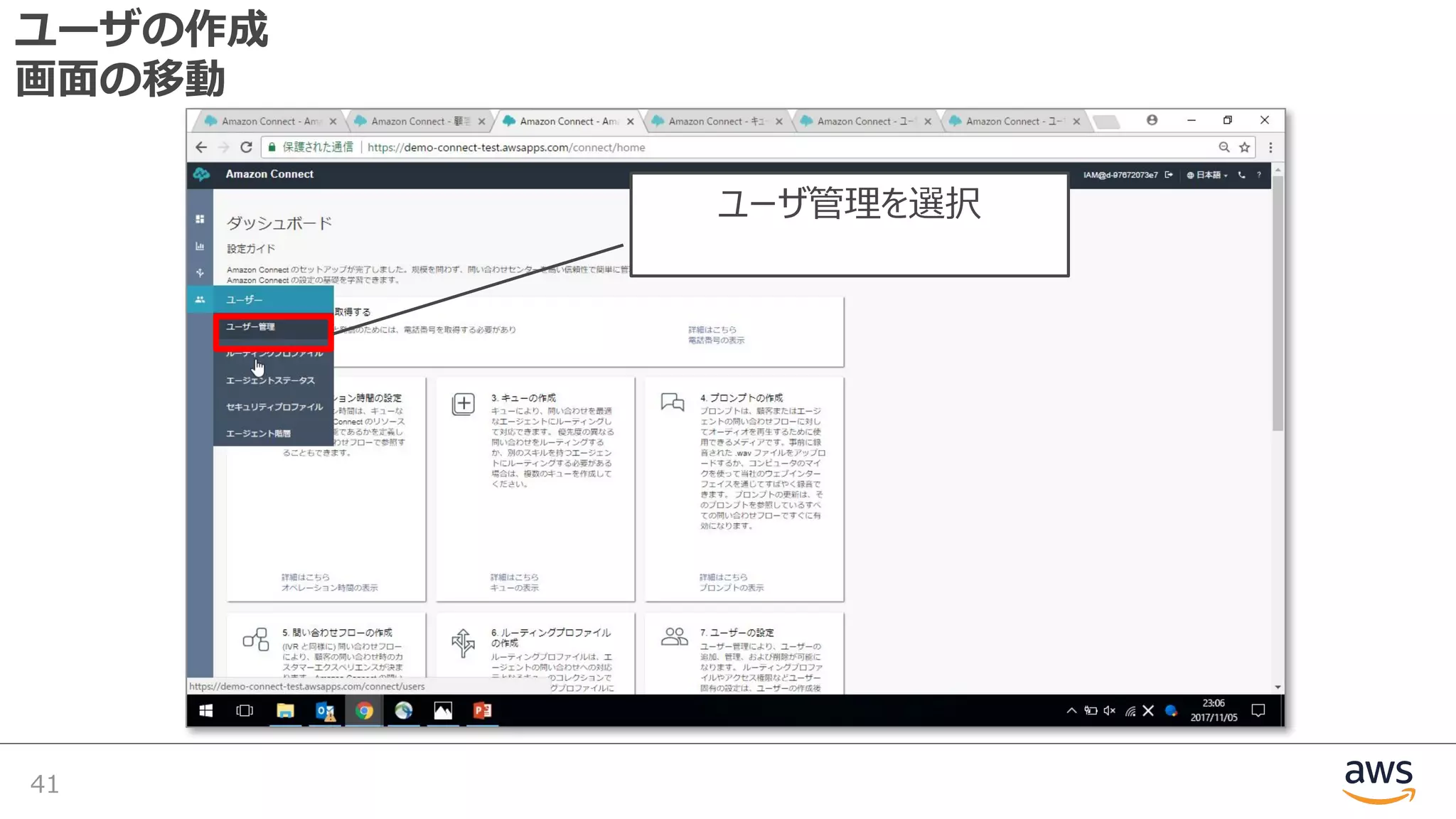Click the 詳細はこちら link in queue card
This screenshot has width=1456, height=819.
[514, 577]
